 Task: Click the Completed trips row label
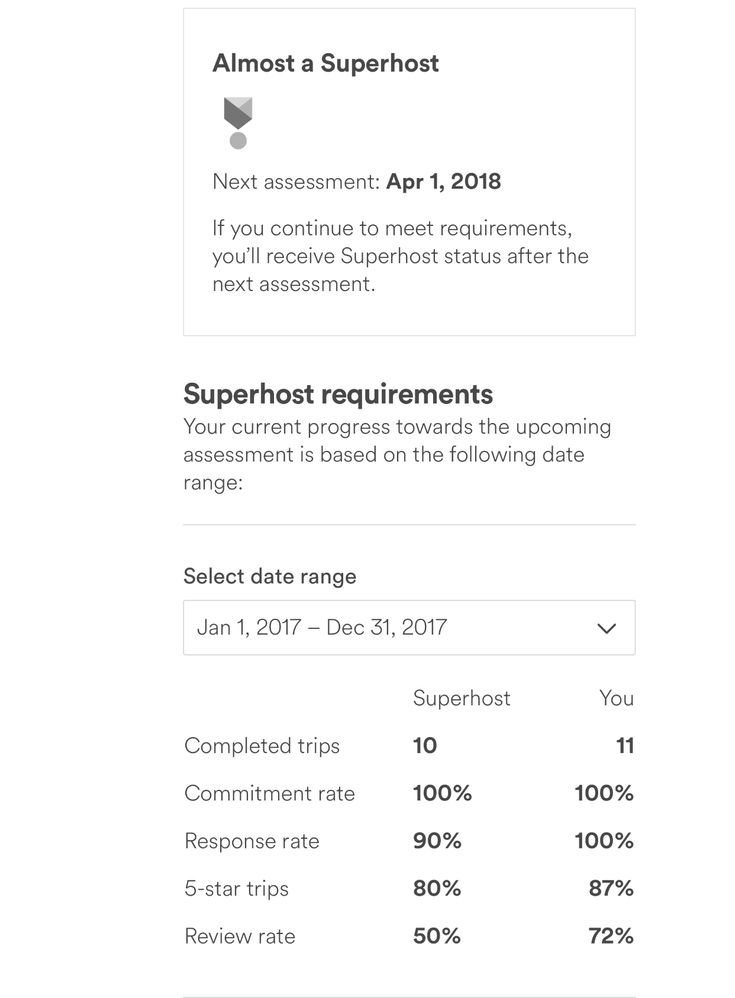tap(262, 746)
